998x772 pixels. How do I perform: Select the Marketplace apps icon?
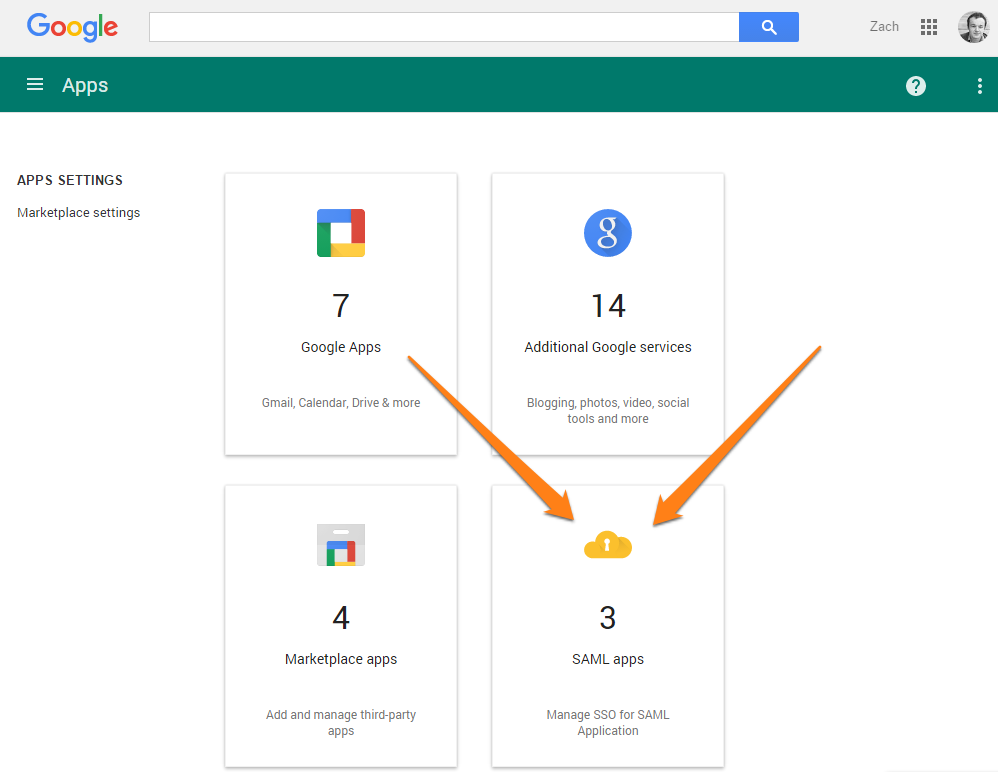point(341,545)
